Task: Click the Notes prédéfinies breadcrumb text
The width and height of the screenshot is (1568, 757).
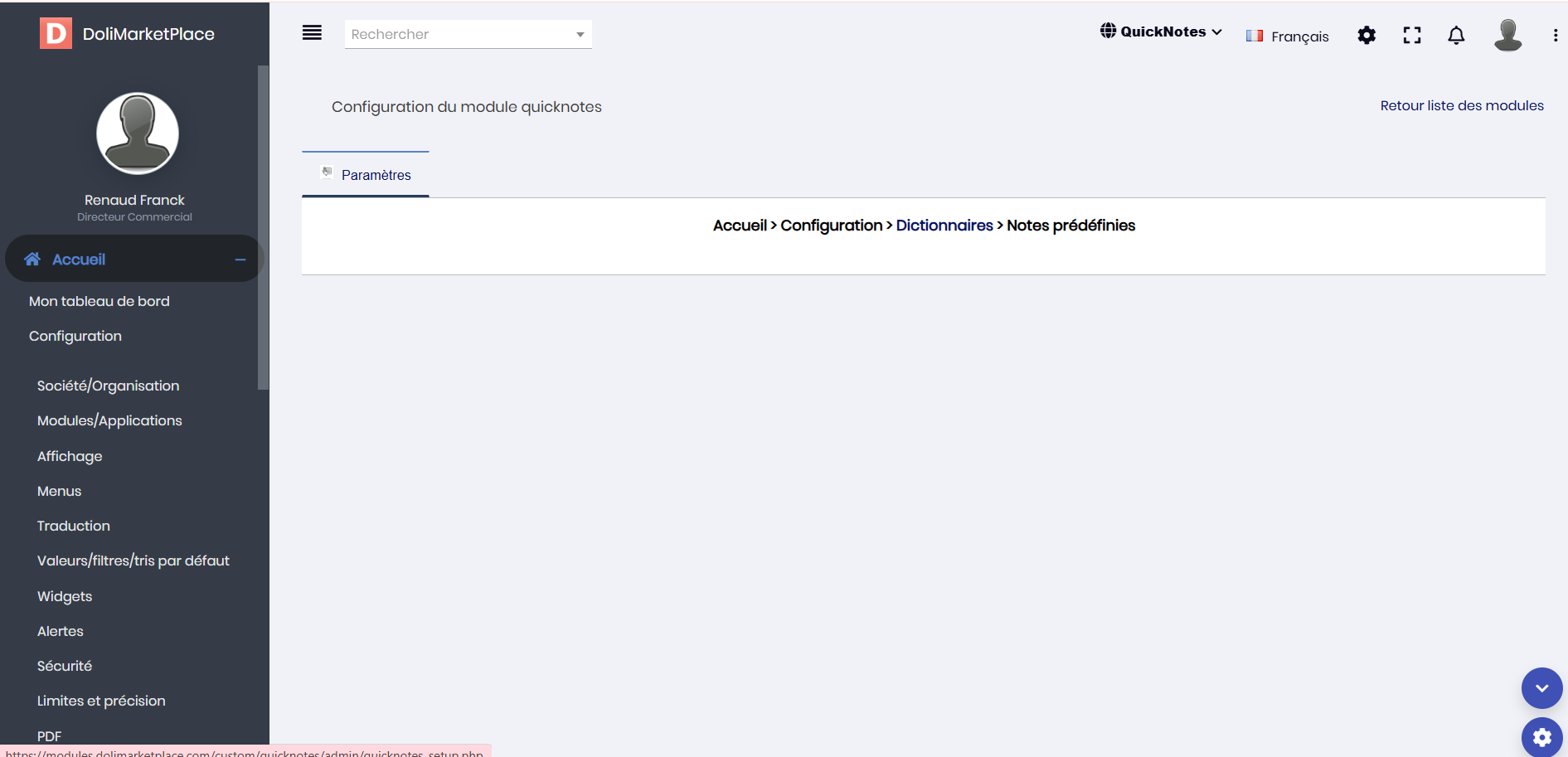Action: click(1070, 226)
